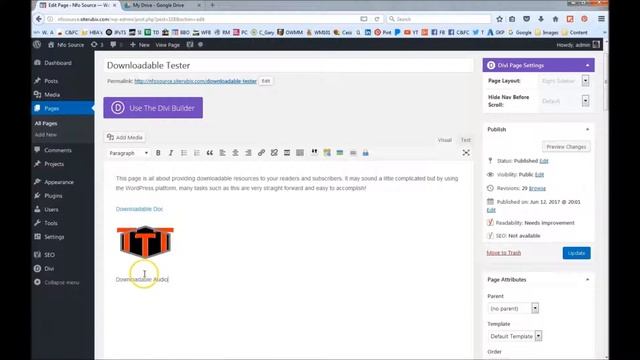The height and width of the screenshot is (360, 640).
Task: Toggle italic formatting in the editor
Action: 171,153
